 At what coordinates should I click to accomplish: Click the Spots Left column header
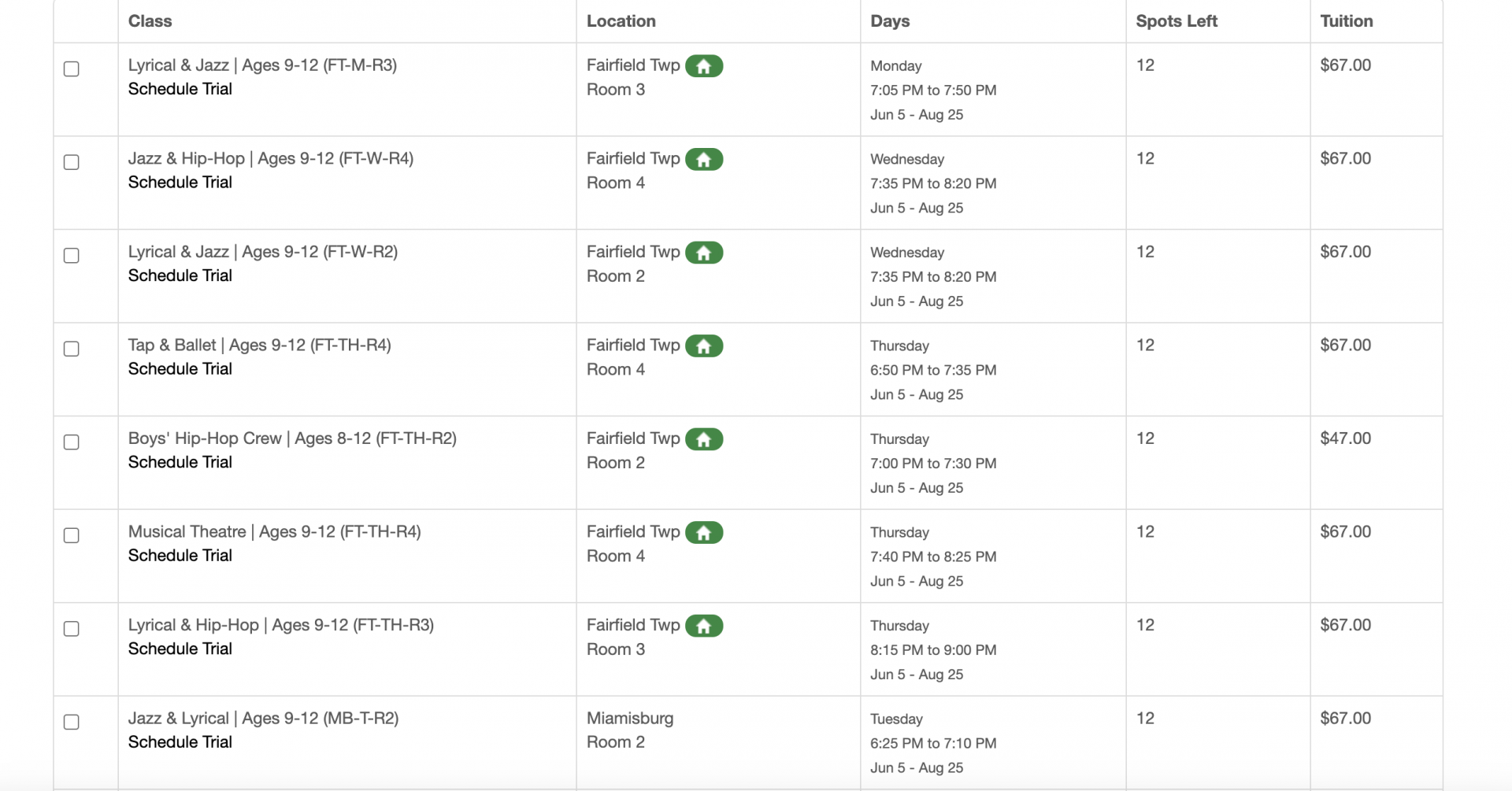pos(1177,21)
